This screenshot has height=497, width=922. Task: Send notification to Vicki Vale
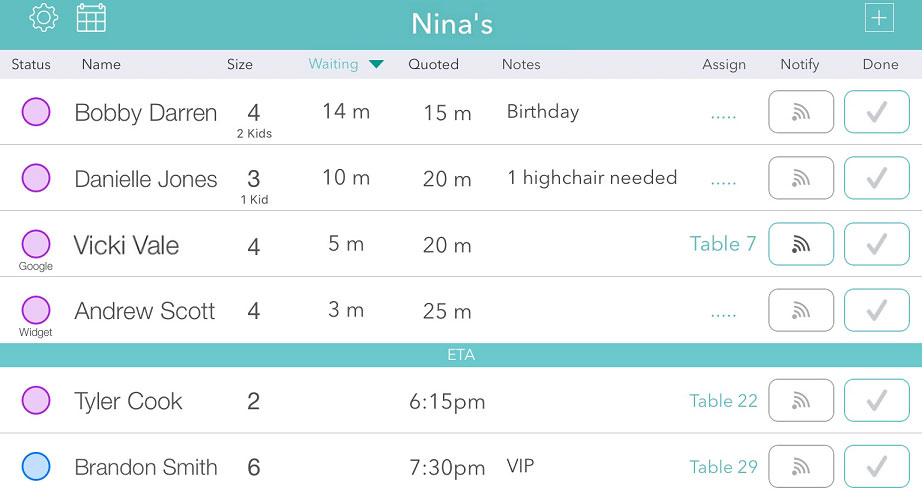pos(801,244)
